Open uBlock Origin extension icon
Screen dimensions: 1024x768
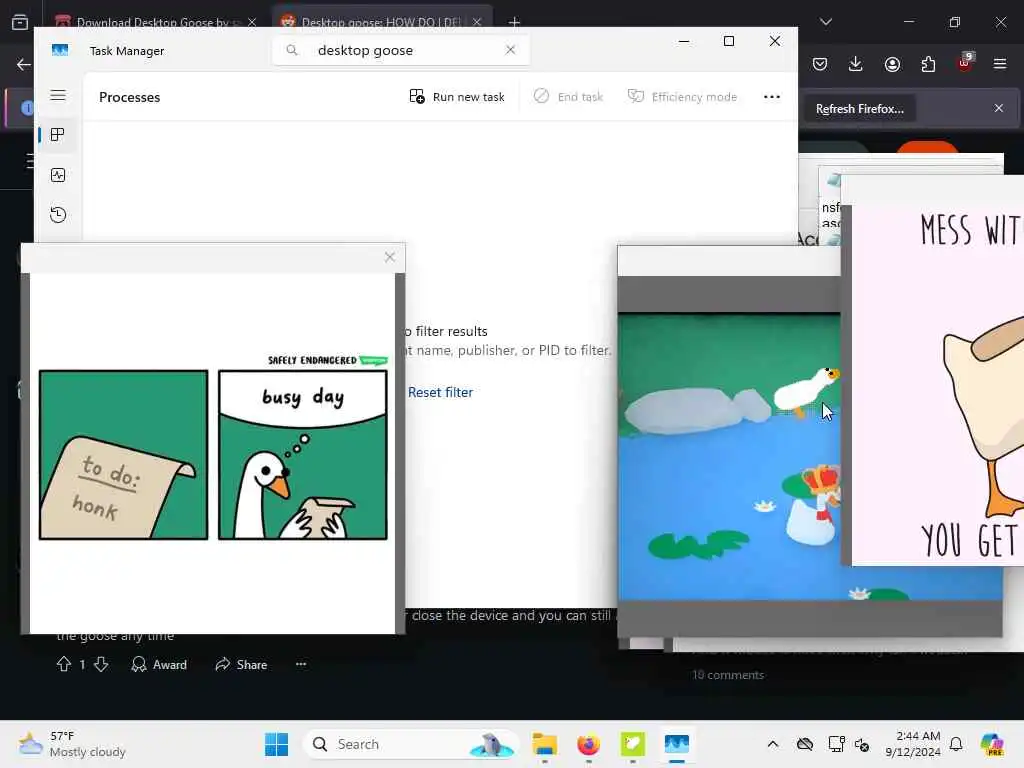965,63
